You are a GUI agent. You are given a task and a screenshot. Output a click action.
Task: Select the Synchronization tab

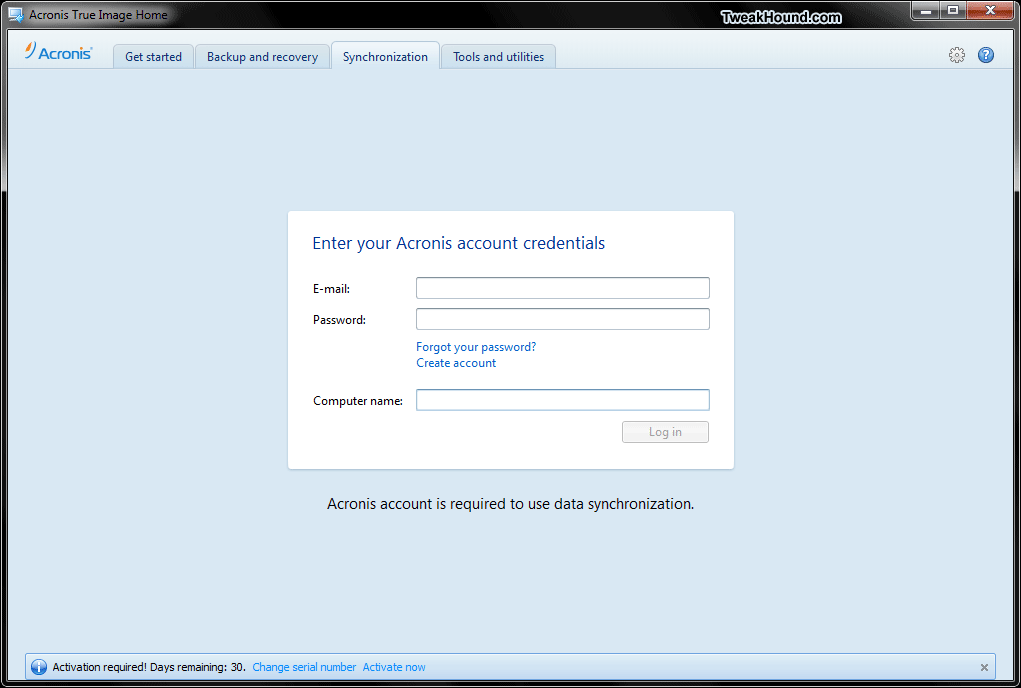[385, 57]
